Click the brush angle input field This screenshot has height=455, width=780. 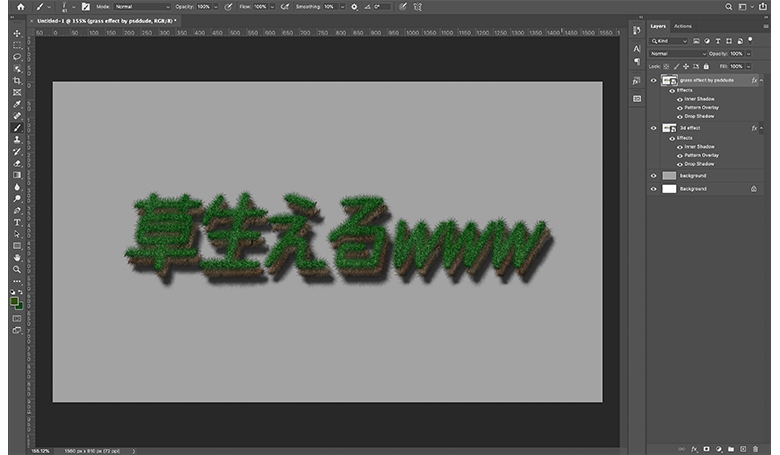tap(382, 7)
